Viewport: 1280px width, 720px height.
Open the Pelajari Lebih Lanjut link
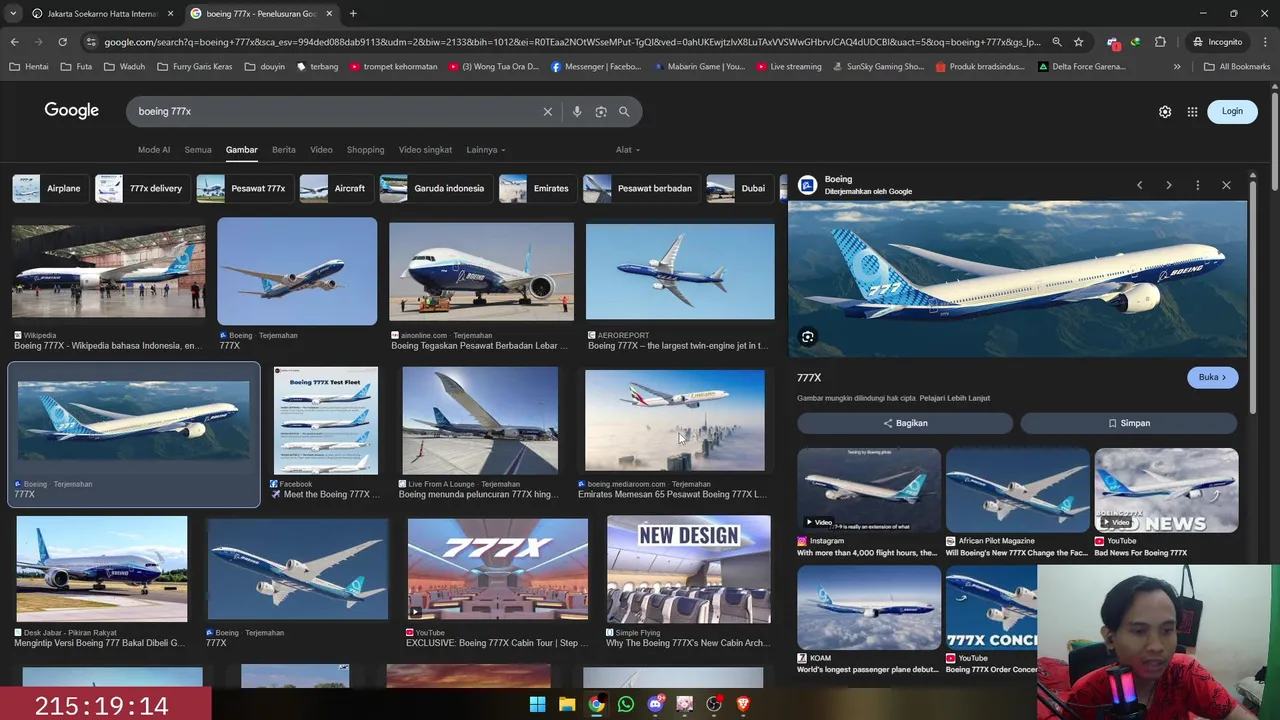click(954, 398)
